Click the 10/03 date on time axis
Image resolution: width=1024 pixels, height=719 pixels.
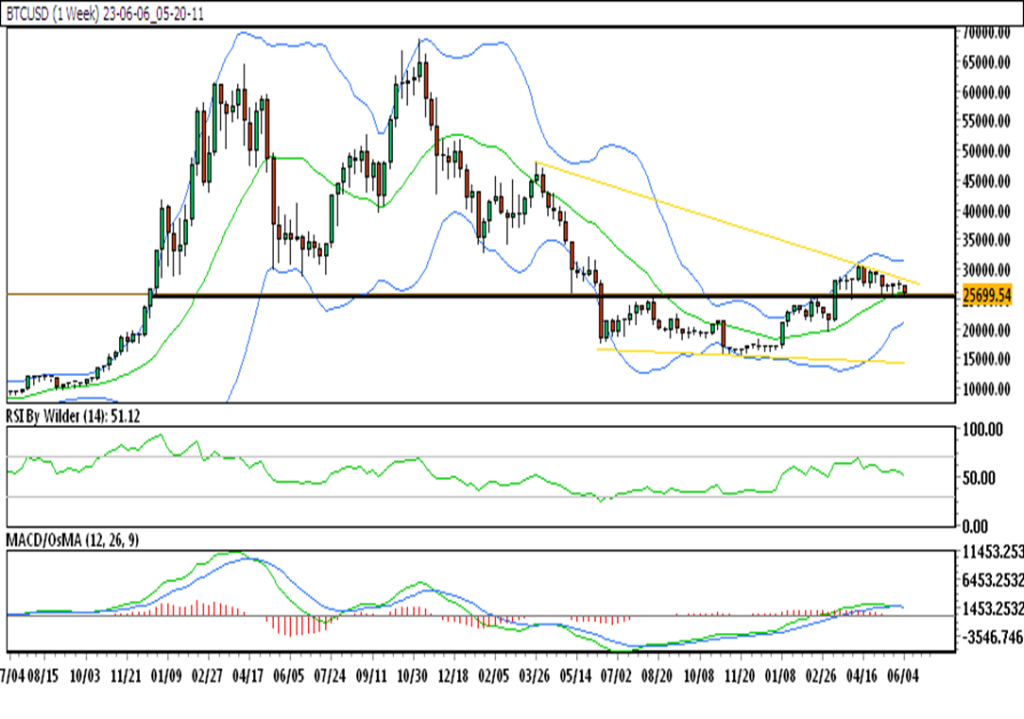click(x=85, y=676)
